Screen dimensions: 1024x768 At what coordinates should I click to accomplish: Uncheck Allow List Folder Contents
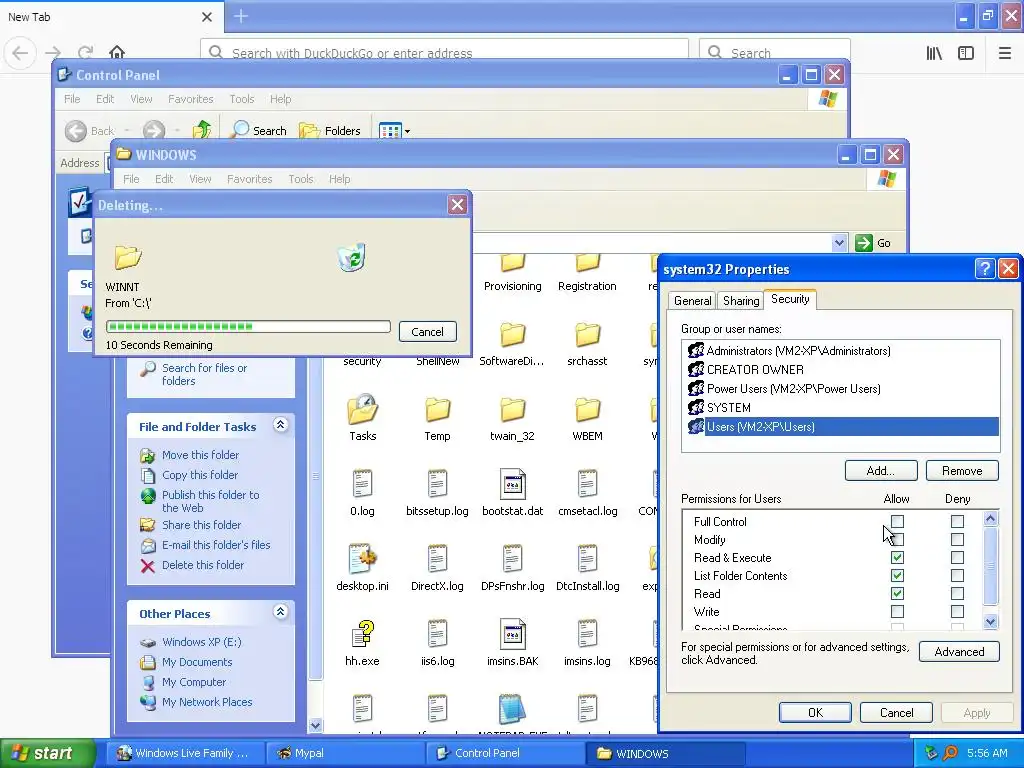[x=897, y=575]
